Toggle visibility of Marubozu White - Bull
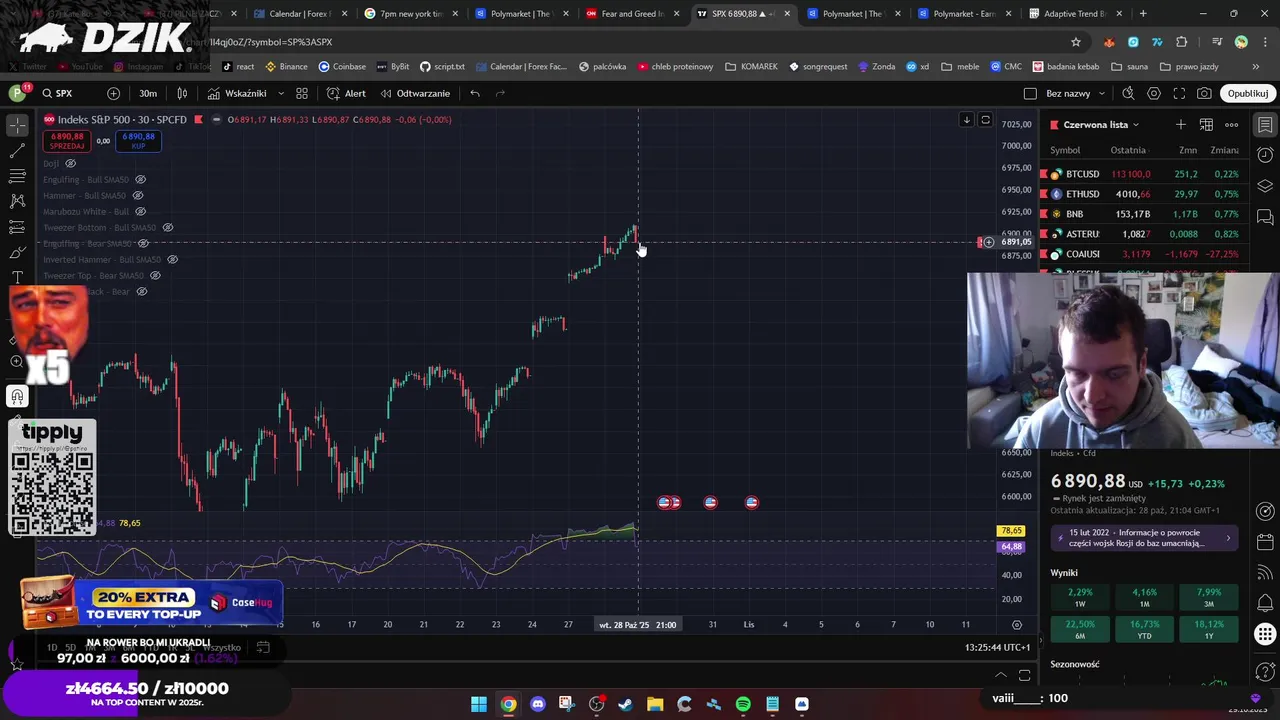 [141, 211]
